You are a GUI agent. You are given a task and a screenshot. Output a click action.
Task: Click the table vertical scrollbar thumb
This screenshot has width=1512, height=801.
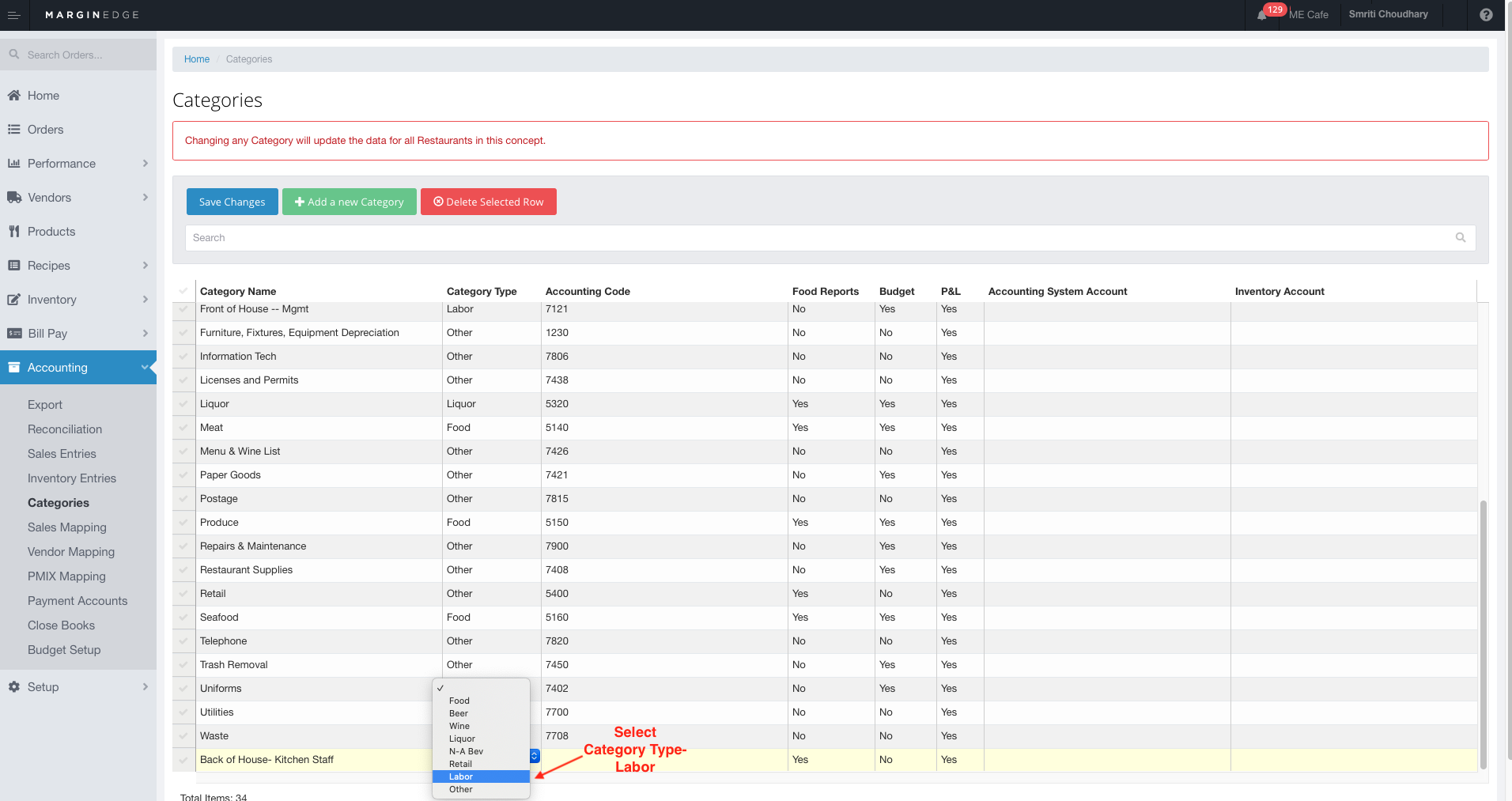(1484, 634)
